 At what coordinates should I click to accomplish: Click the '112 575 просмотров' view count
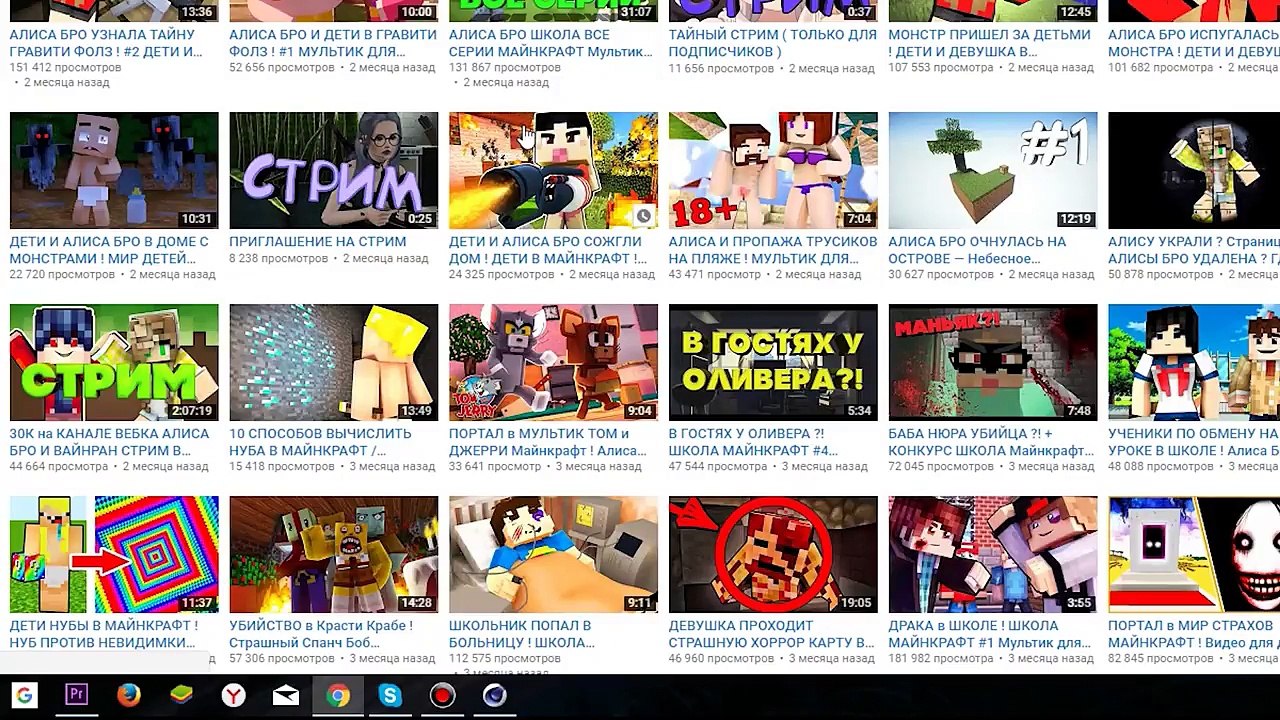505,658
